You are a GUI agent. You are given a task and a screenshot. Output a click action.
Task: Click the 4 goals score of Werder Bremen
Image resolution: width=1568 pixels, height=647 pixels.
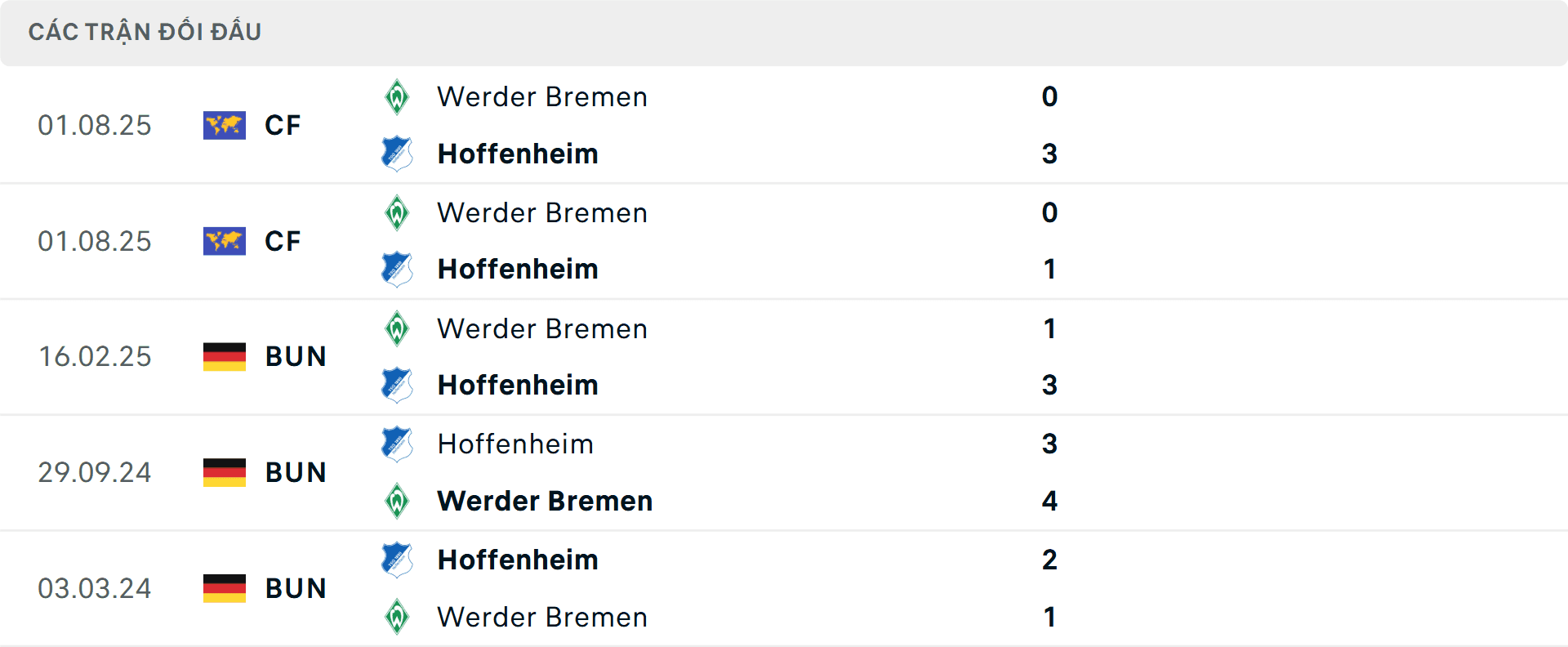click(x=1049, y=501)
